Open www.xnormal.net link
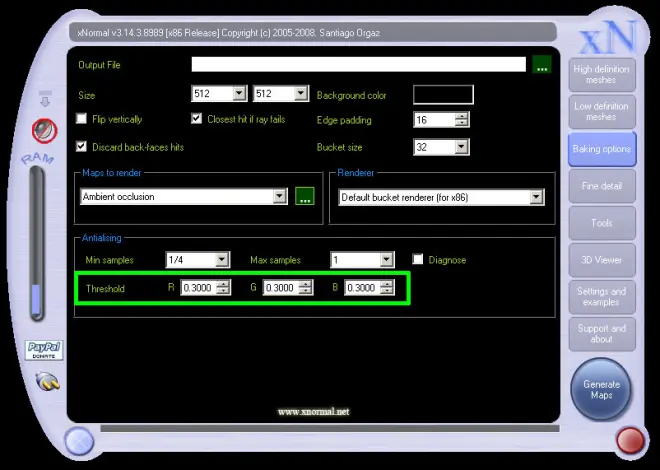660x470 pixels. coord(314,412)
